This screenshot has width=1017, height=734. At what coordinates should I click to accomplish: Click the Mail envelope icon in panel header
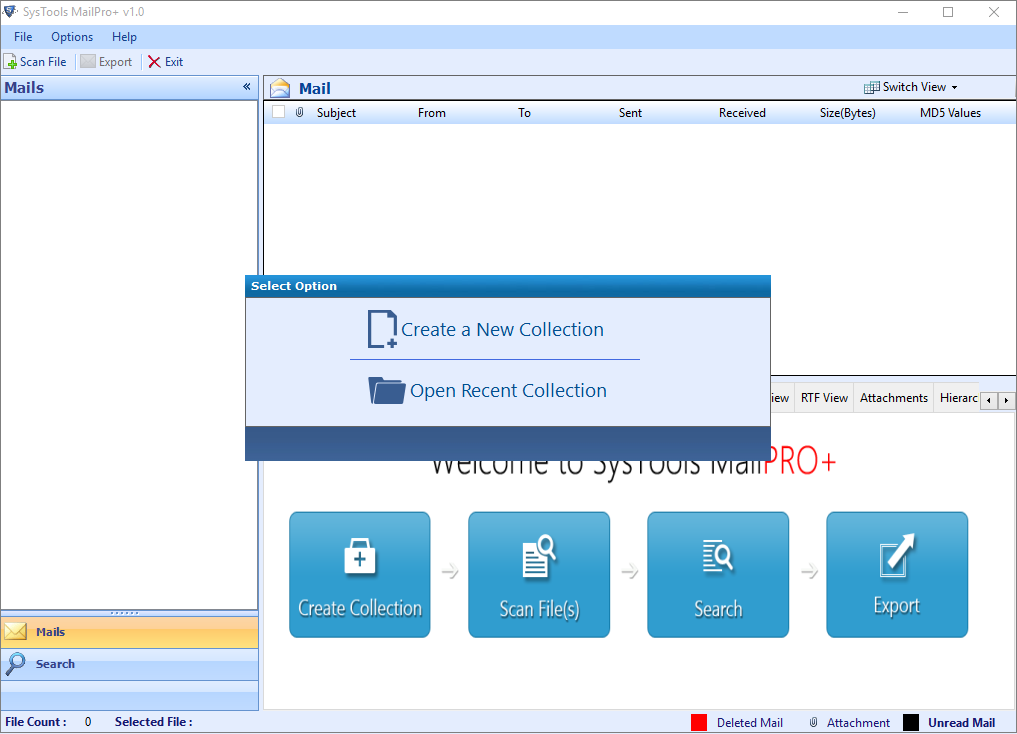tap(280, 88)
